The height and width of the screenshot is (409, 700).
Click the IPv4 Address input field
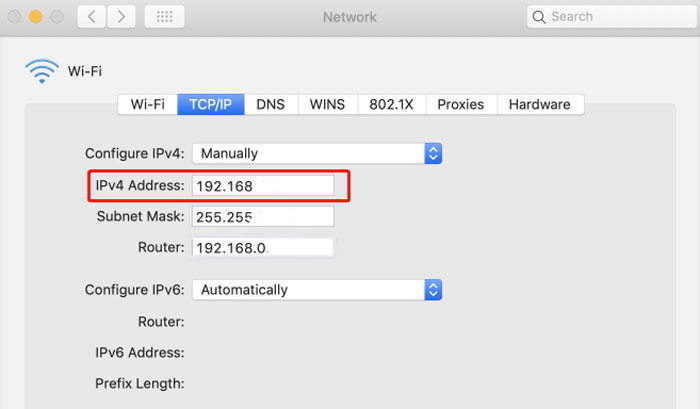(x=263, y=186)
